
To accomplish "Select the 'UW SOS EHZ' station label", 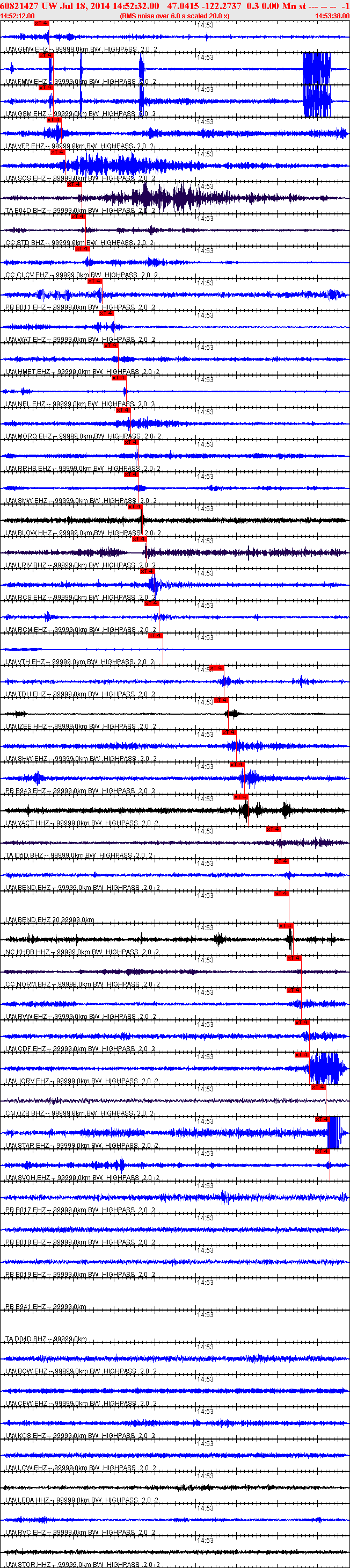I will 27,178.
